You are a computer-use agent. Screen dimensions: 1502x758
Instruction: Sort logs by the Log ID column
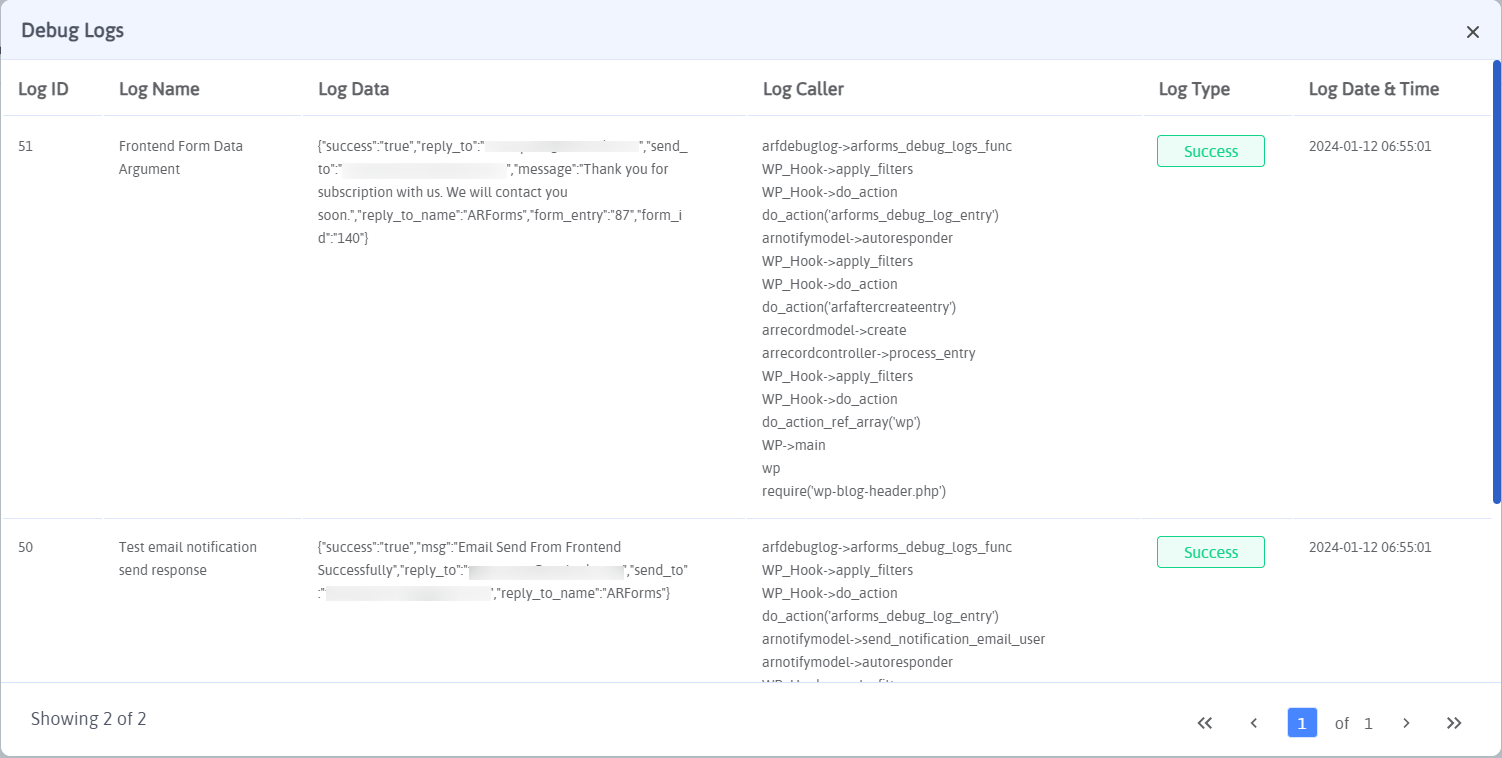tap(42, 88)
